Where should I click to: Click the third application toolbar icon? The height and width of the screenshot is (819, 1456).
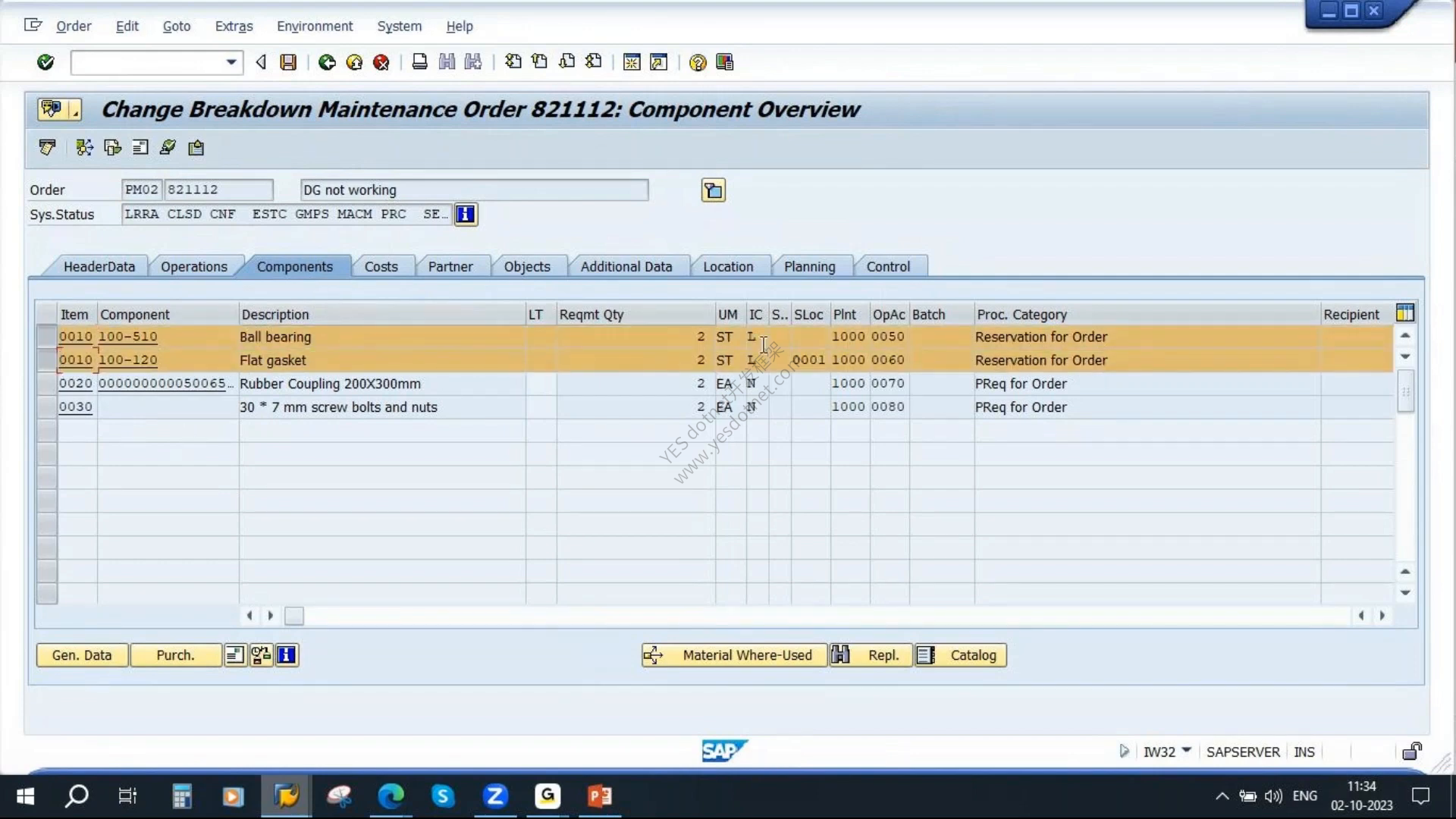pyautogui.click(x=112, y=147)
